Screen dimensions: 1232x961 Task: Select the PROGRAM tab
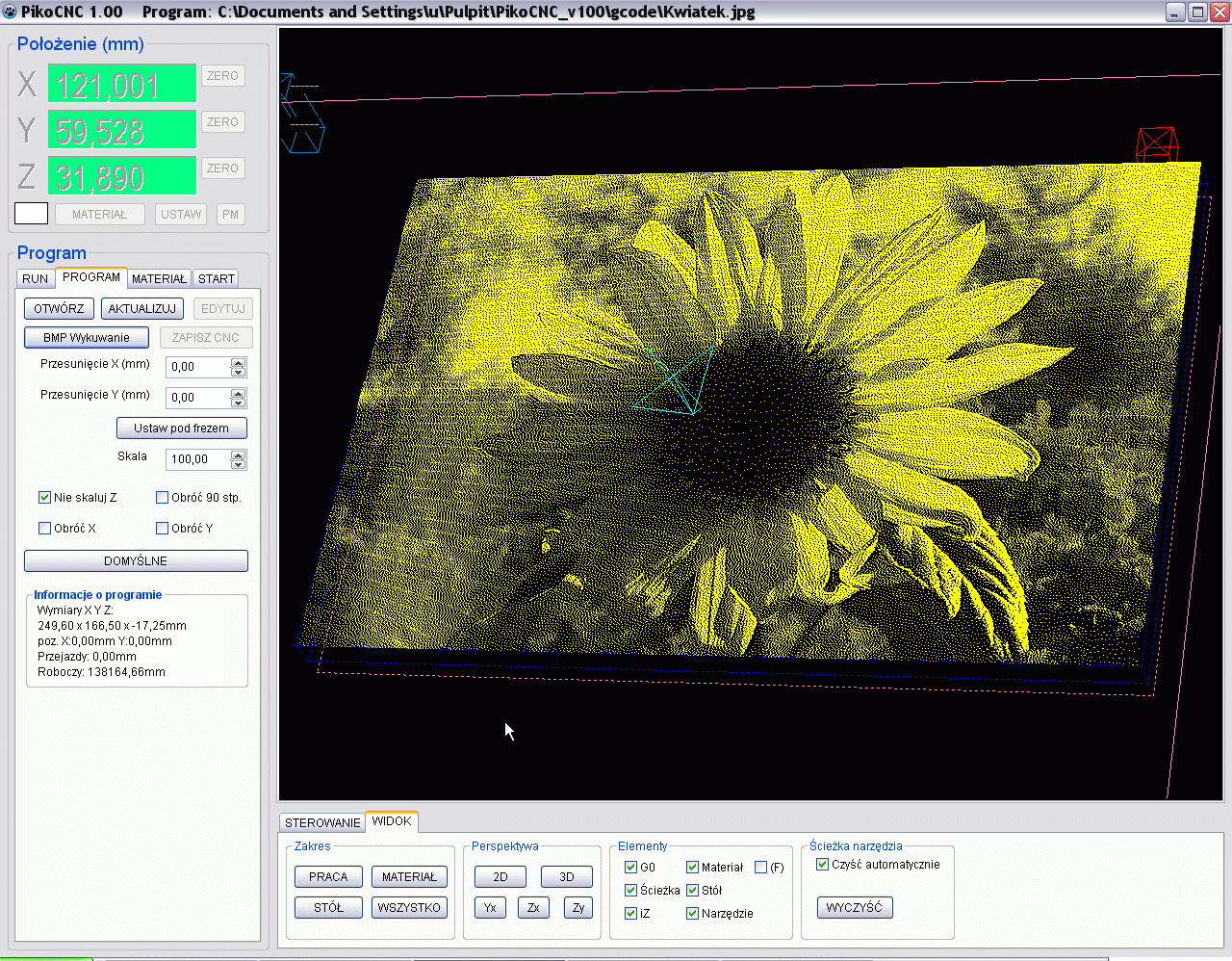pyautogui.click(x=91, y=277)
